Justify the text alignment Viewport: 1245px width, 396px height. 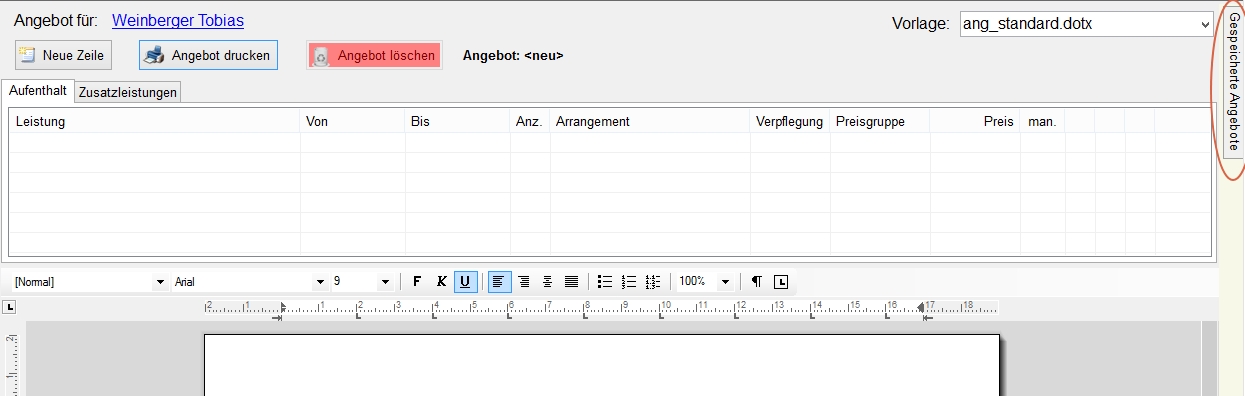tap(571, 282)
